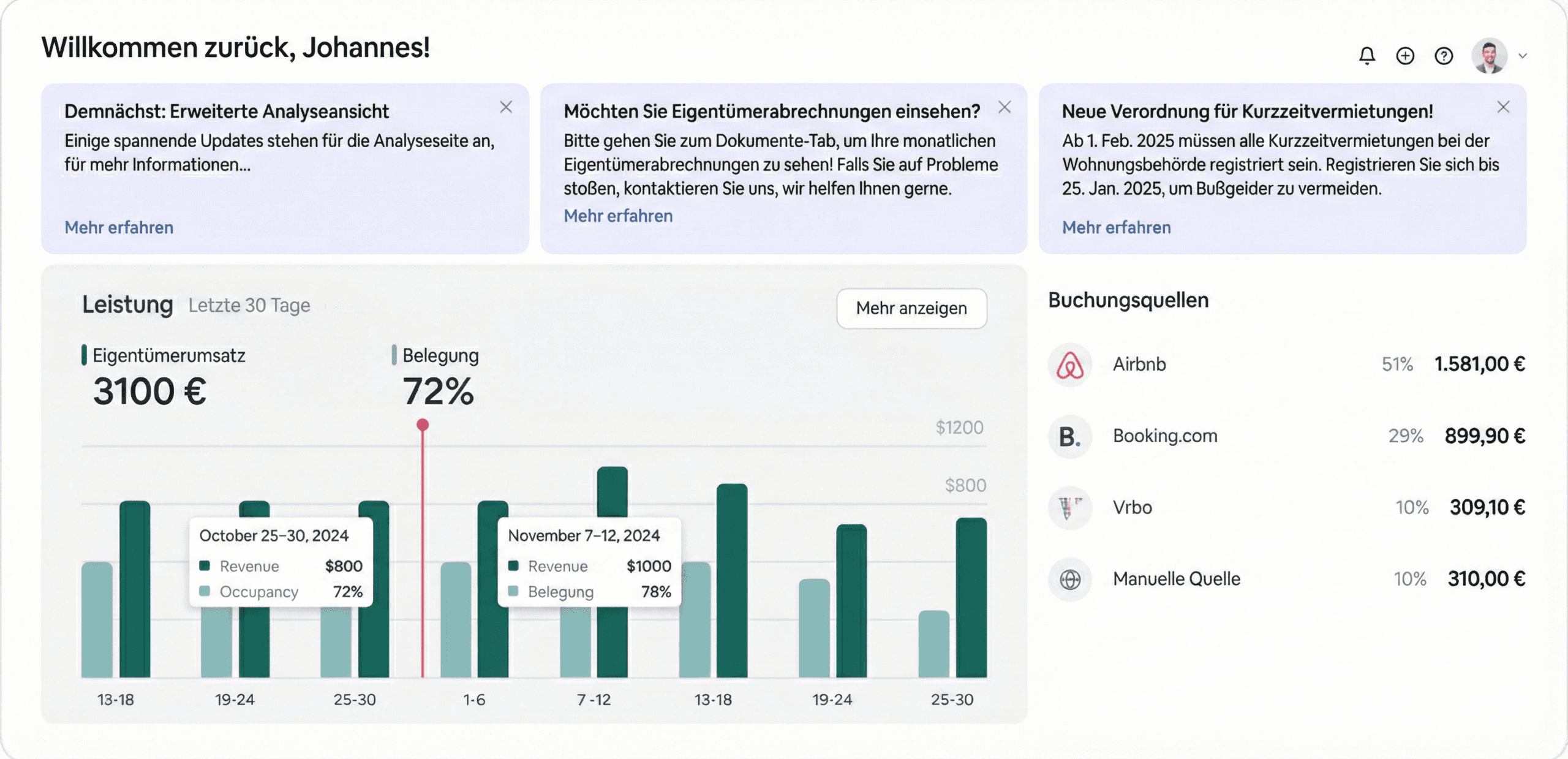Image resolution: width=1568 pixels, height=759 pixels.
Task: Expand the profile dropdown chevron
Action: coord(1523,55)
